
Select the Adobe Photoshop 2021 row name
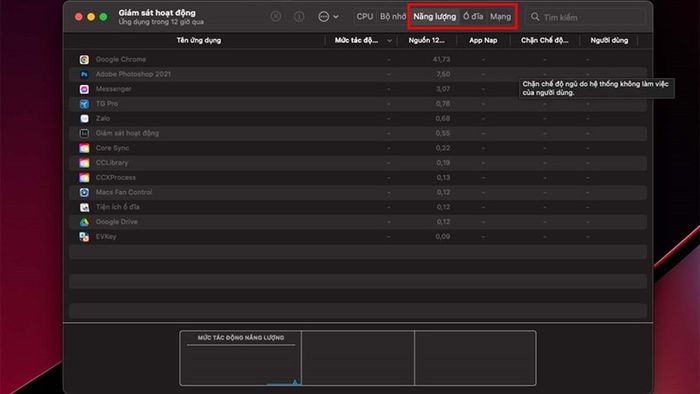133,74
